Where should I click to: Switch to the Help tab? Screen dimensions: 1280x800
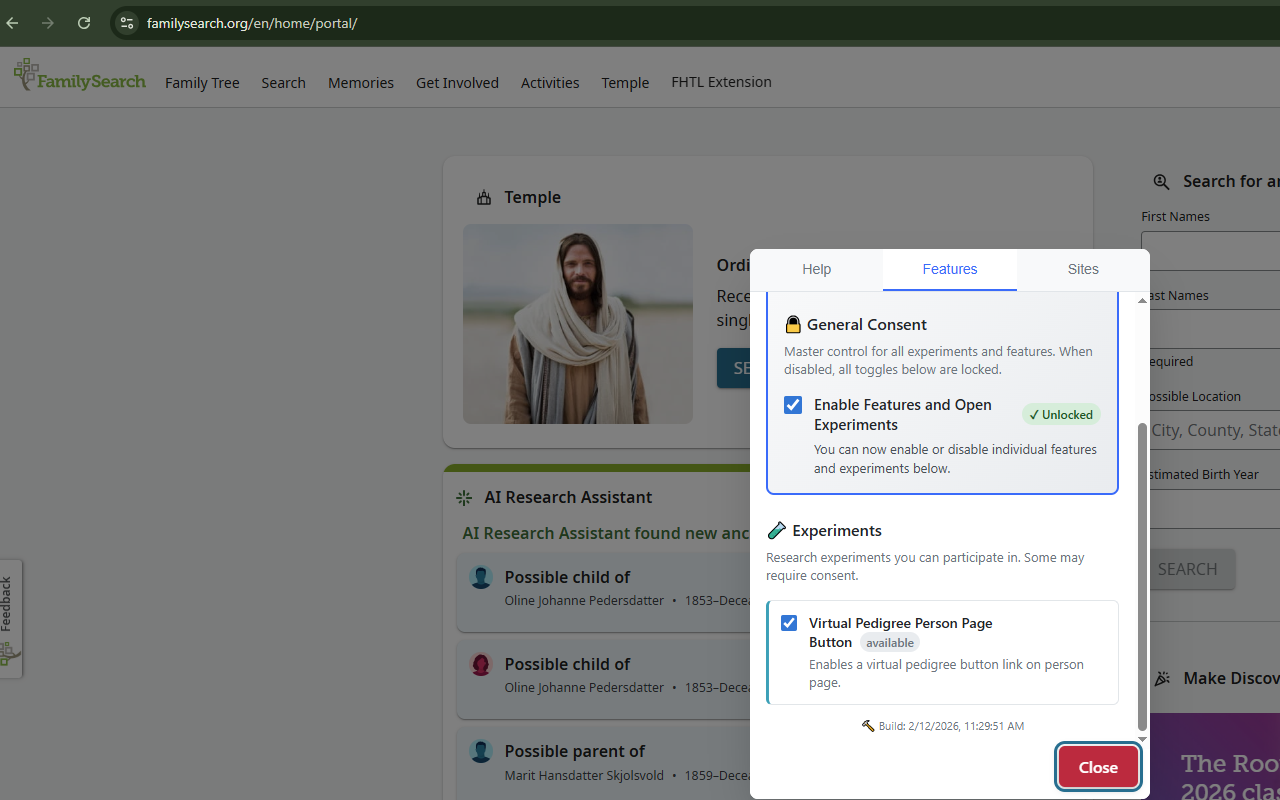(x=817, y=269)
